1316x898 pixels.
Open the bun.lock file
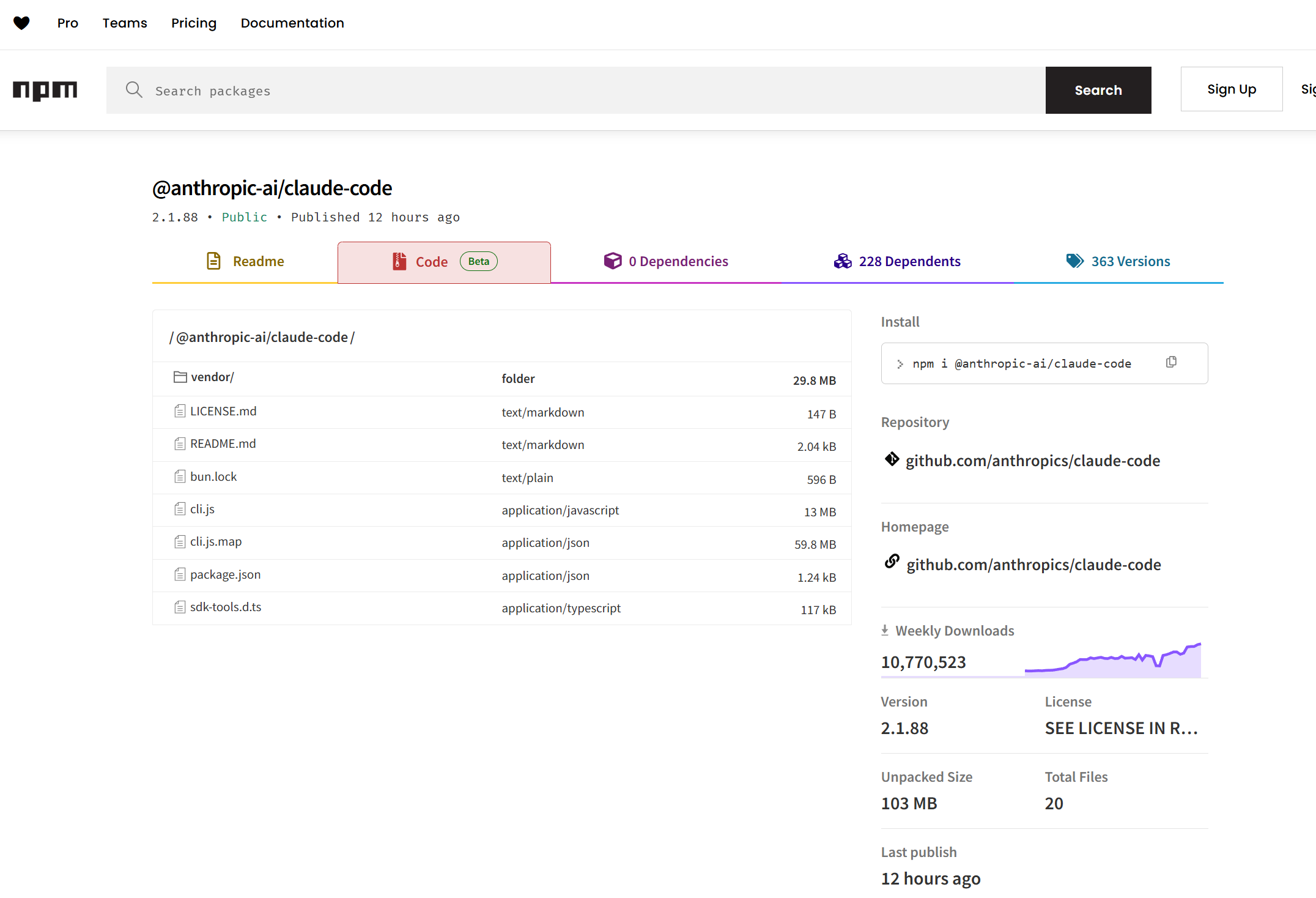pos(213,477)
